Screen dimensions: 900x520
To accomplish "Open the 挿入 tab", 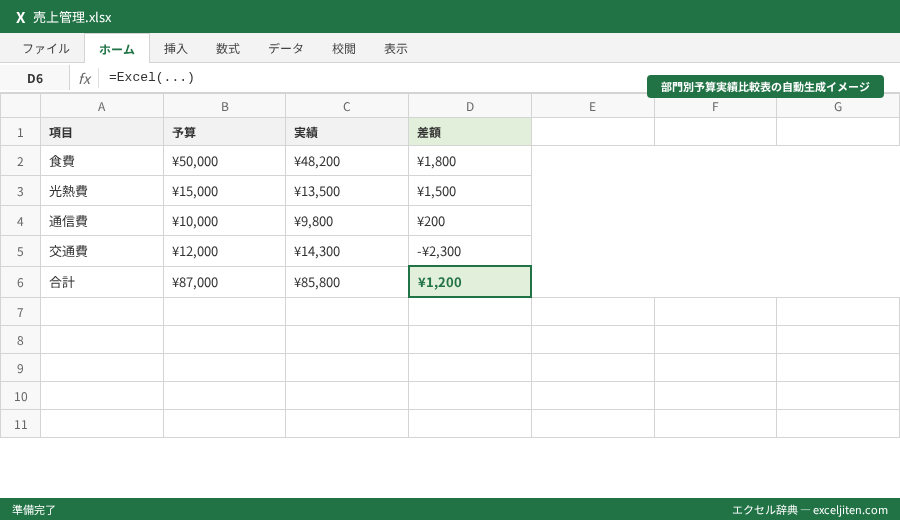I will click(176, 49).
